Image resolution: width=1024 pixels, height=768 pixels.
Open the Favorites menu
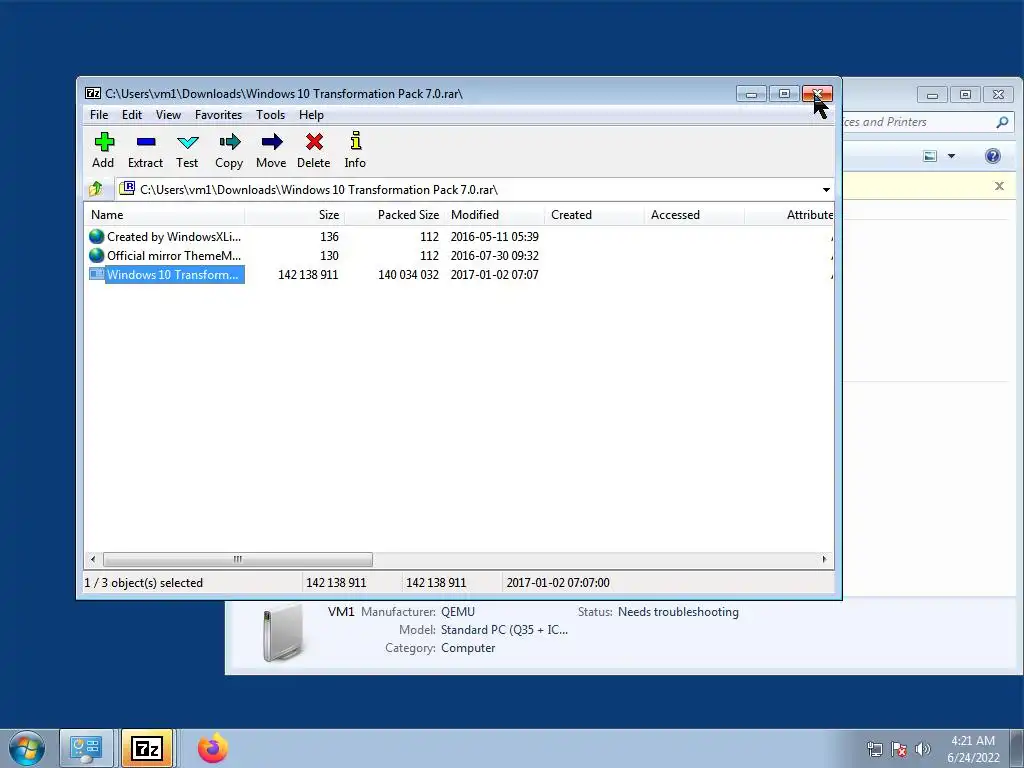point(219,115)
